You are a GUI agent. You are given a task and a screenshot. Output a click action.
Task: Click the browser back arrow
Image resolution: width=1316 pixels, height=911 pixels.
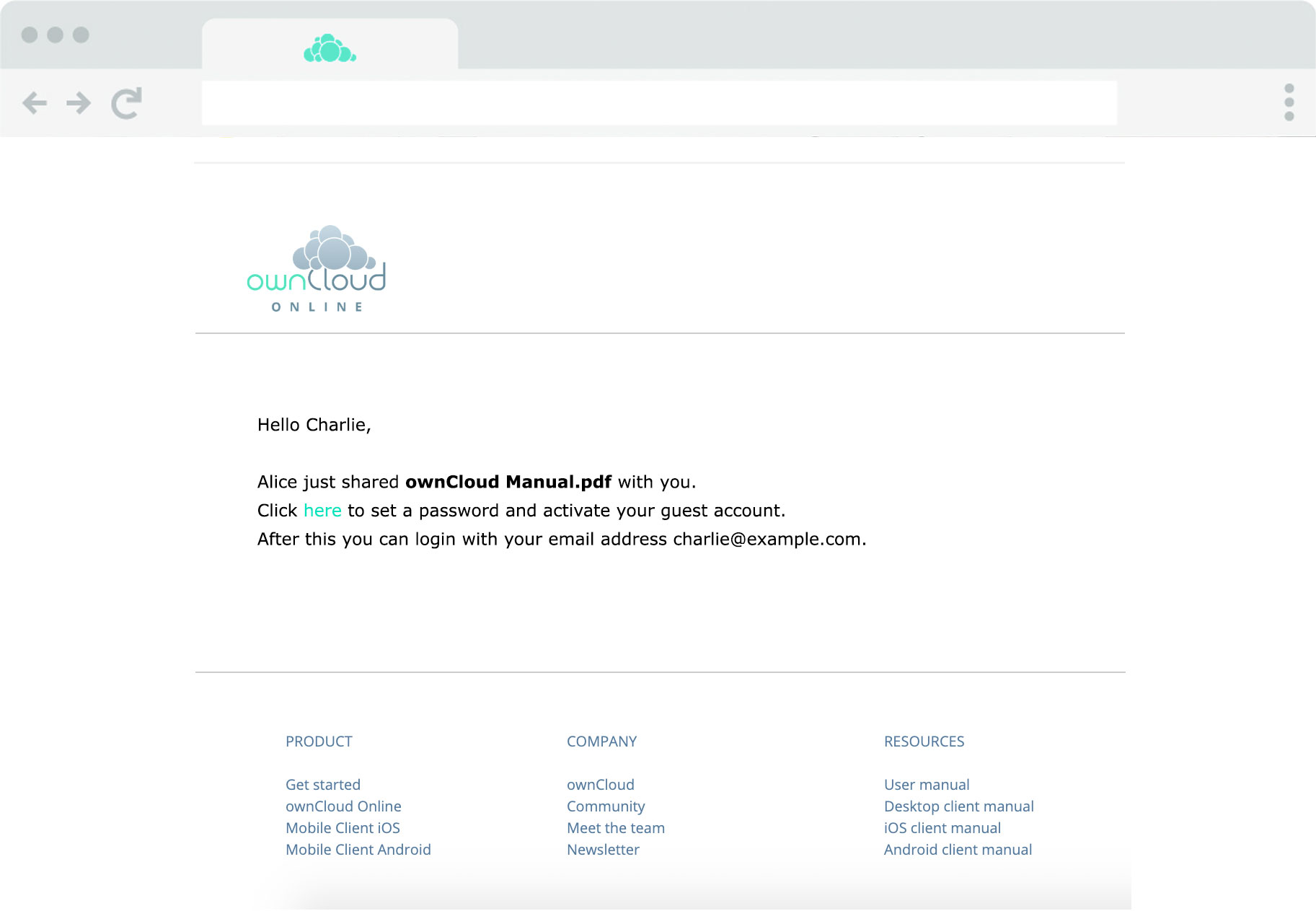point(35,103)
